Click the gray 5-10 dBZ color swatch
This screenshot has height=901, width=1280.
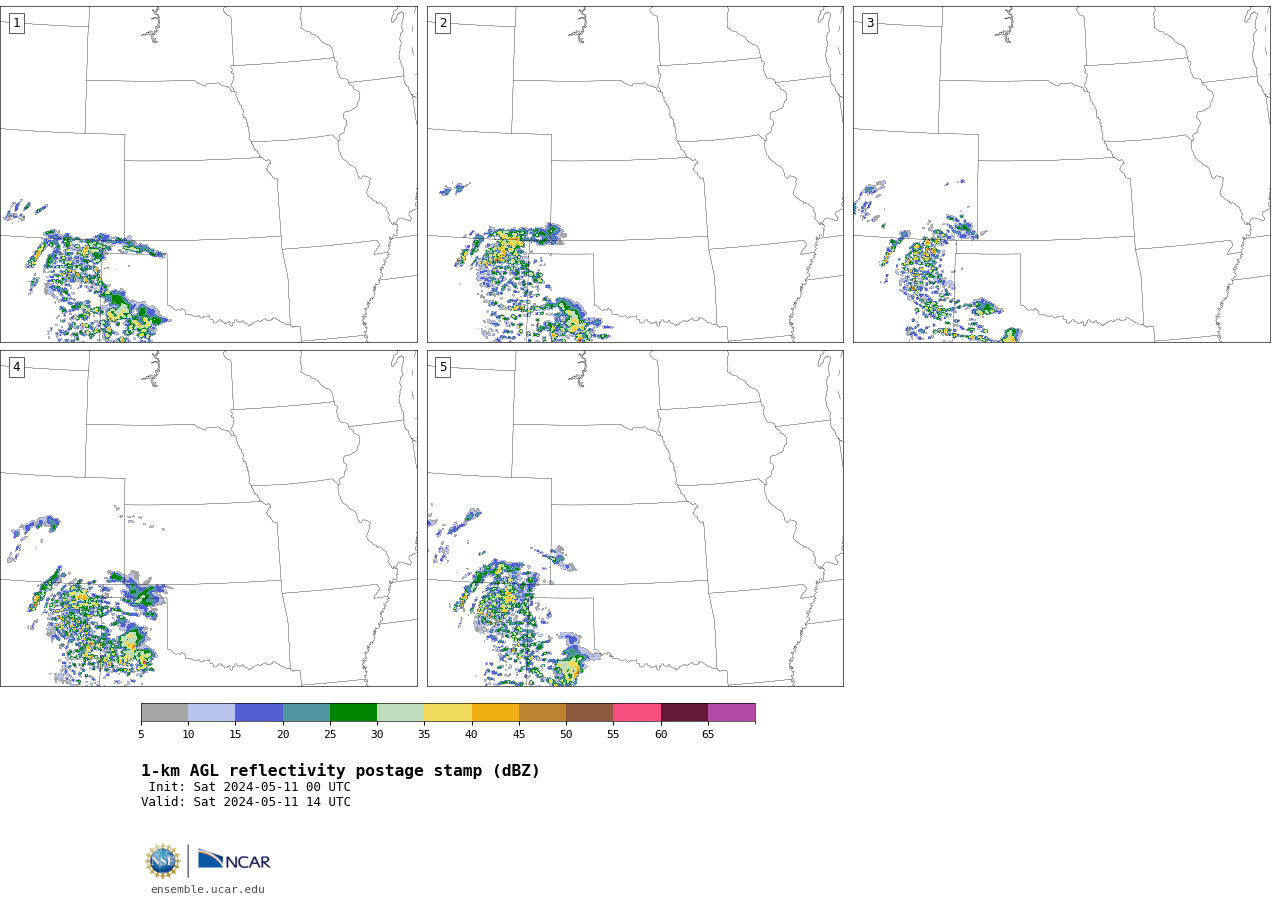tap(164, 712)
